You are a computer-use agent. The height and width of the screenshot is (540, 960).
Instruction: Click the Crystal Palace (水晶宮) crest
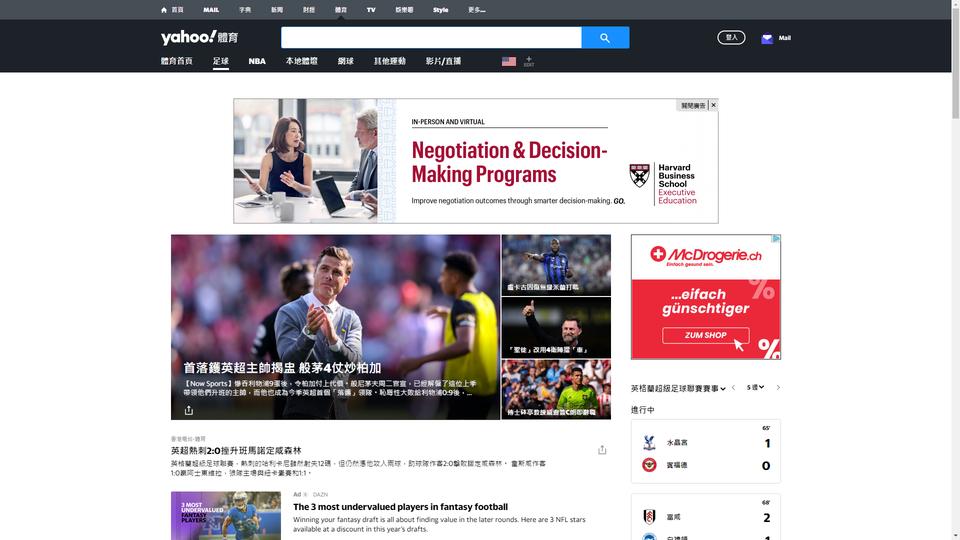649,442
